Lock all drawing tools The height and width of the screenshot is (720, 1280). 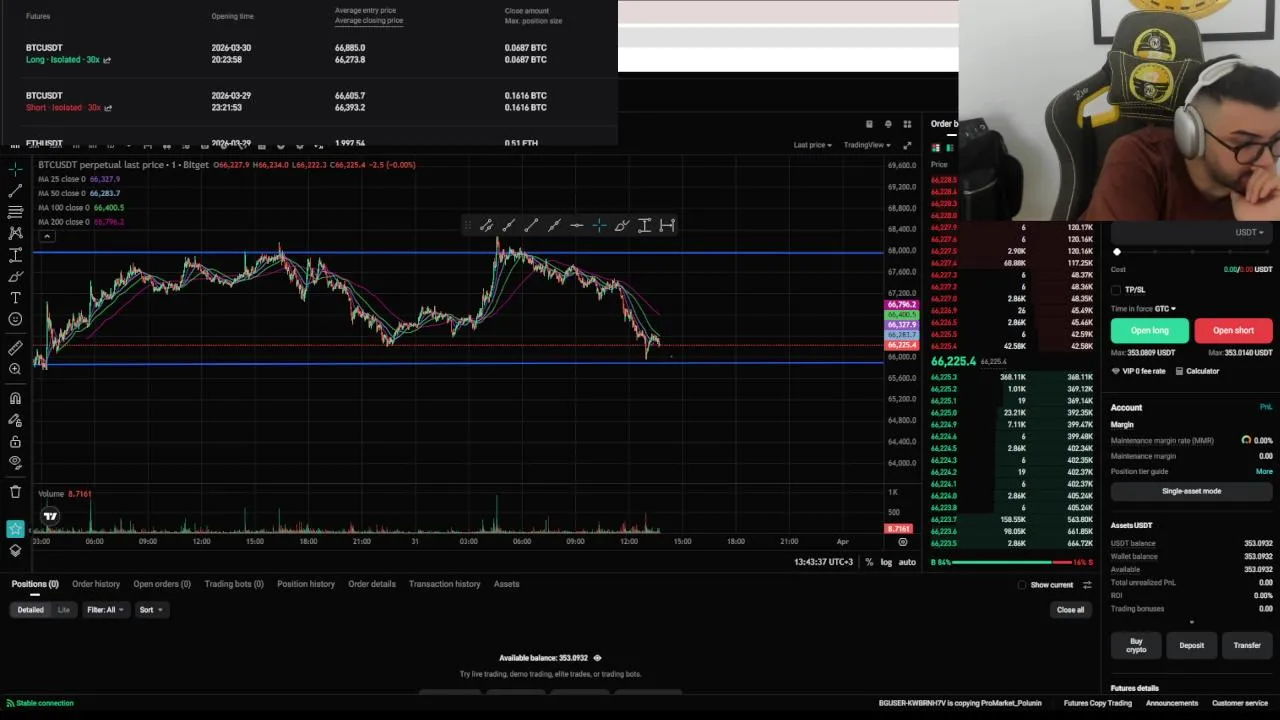pos(15,441)
